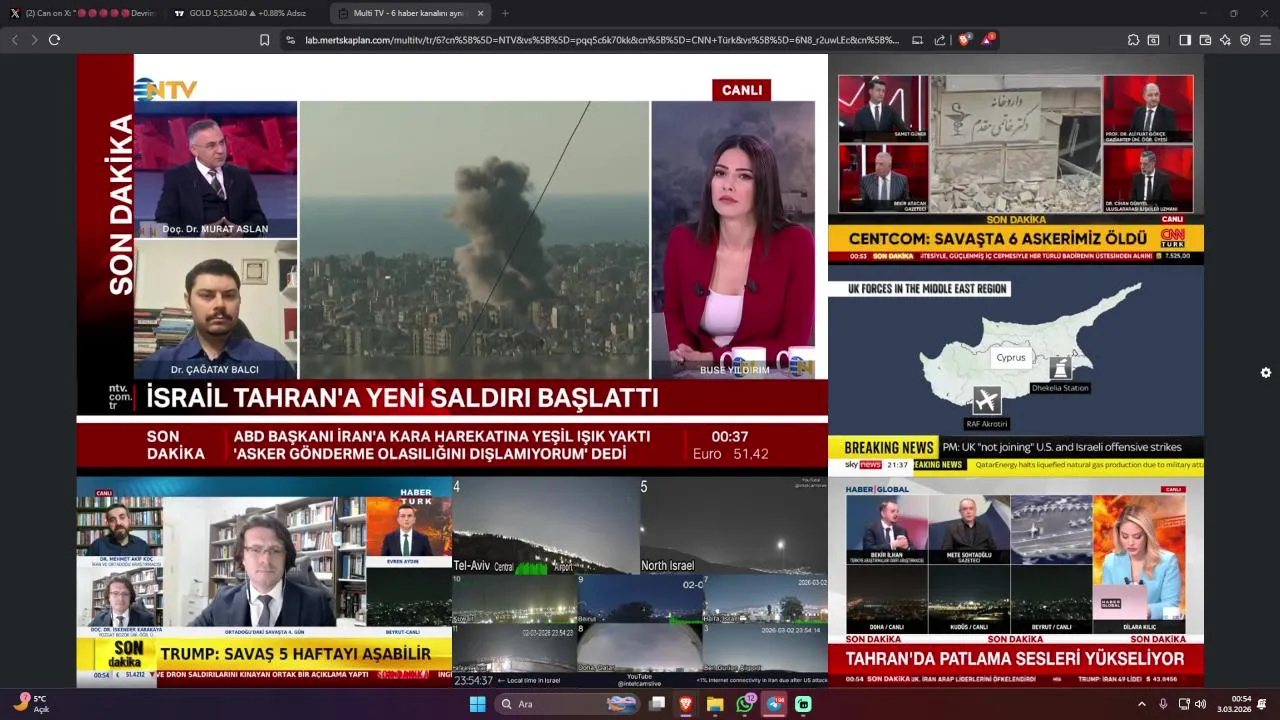Go forward in browser history

(x=34, y=40)
